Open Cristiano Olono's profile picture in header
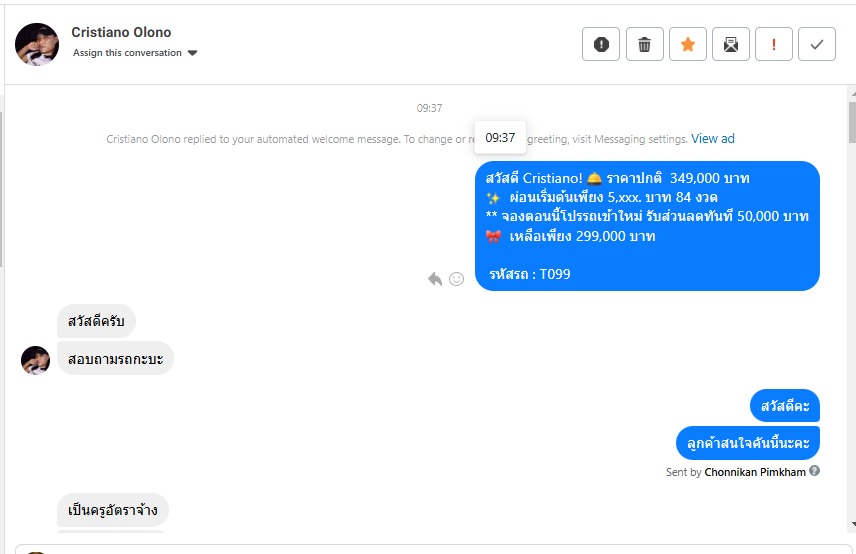Viewport: 856px width, 554px height. [x=37, y=44]
